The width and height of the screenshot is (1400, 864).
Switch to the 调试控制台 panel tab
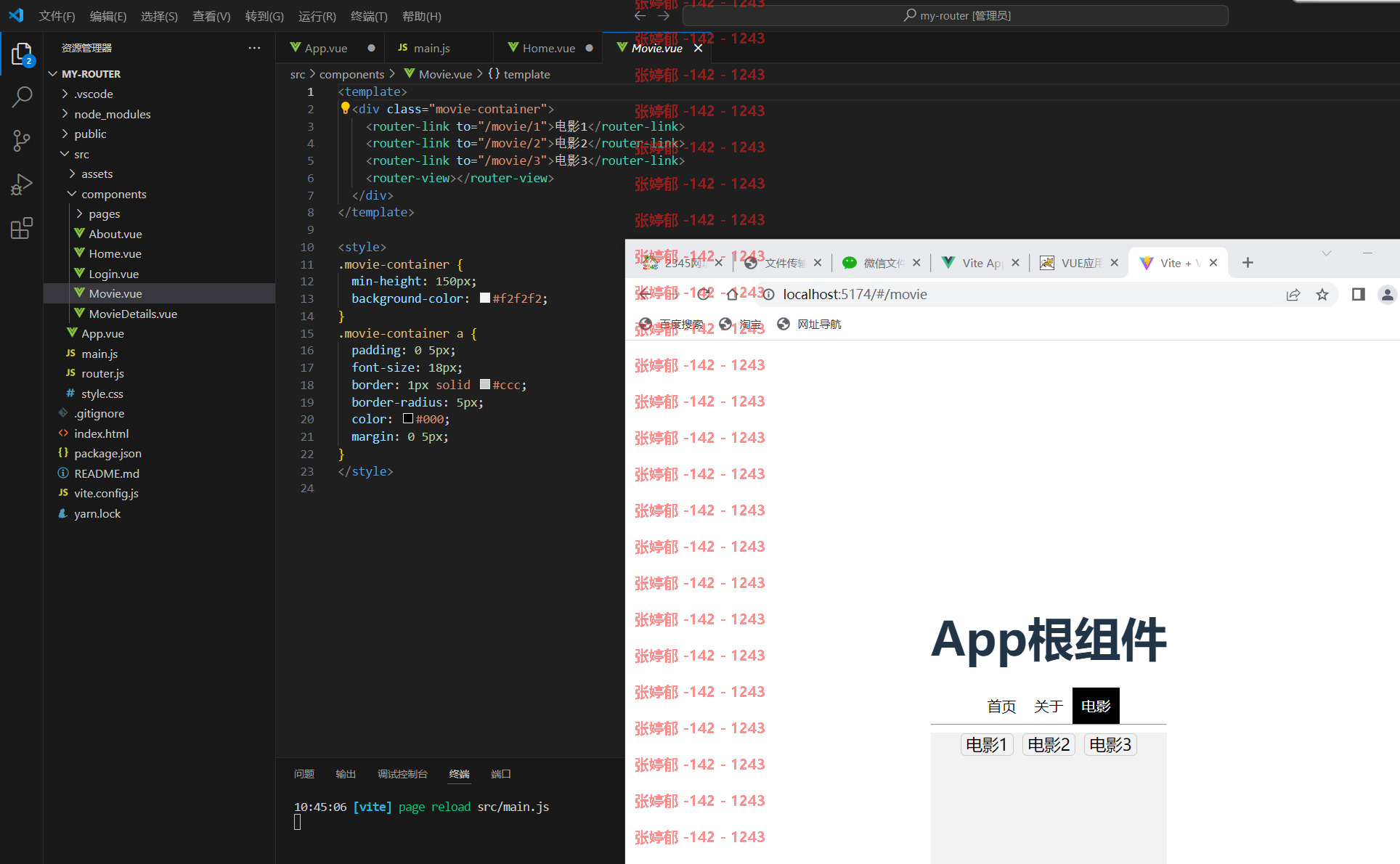click(x=402, y=774)
